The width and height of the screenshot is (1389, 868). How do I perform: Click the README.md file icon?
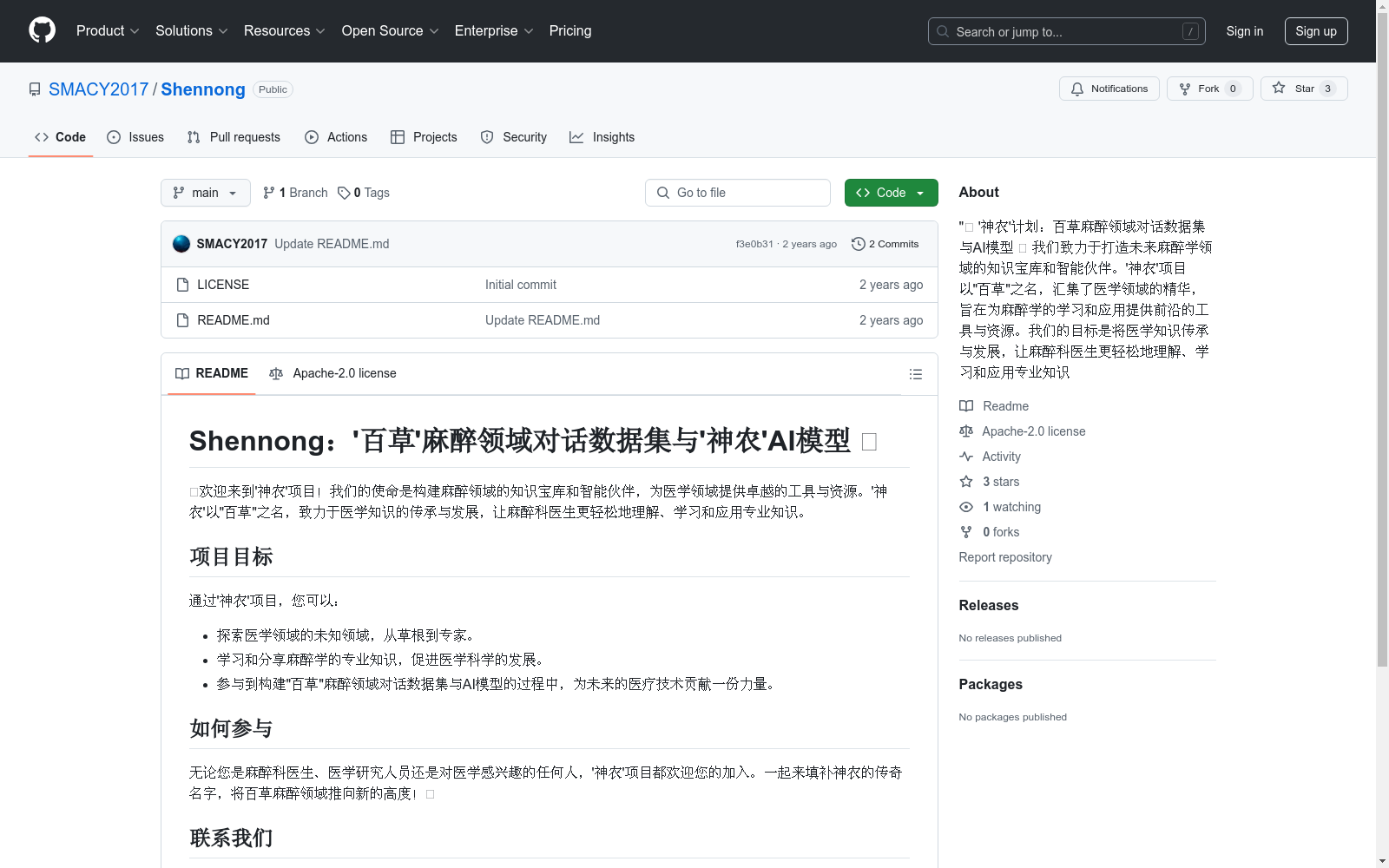pos(182,320)
